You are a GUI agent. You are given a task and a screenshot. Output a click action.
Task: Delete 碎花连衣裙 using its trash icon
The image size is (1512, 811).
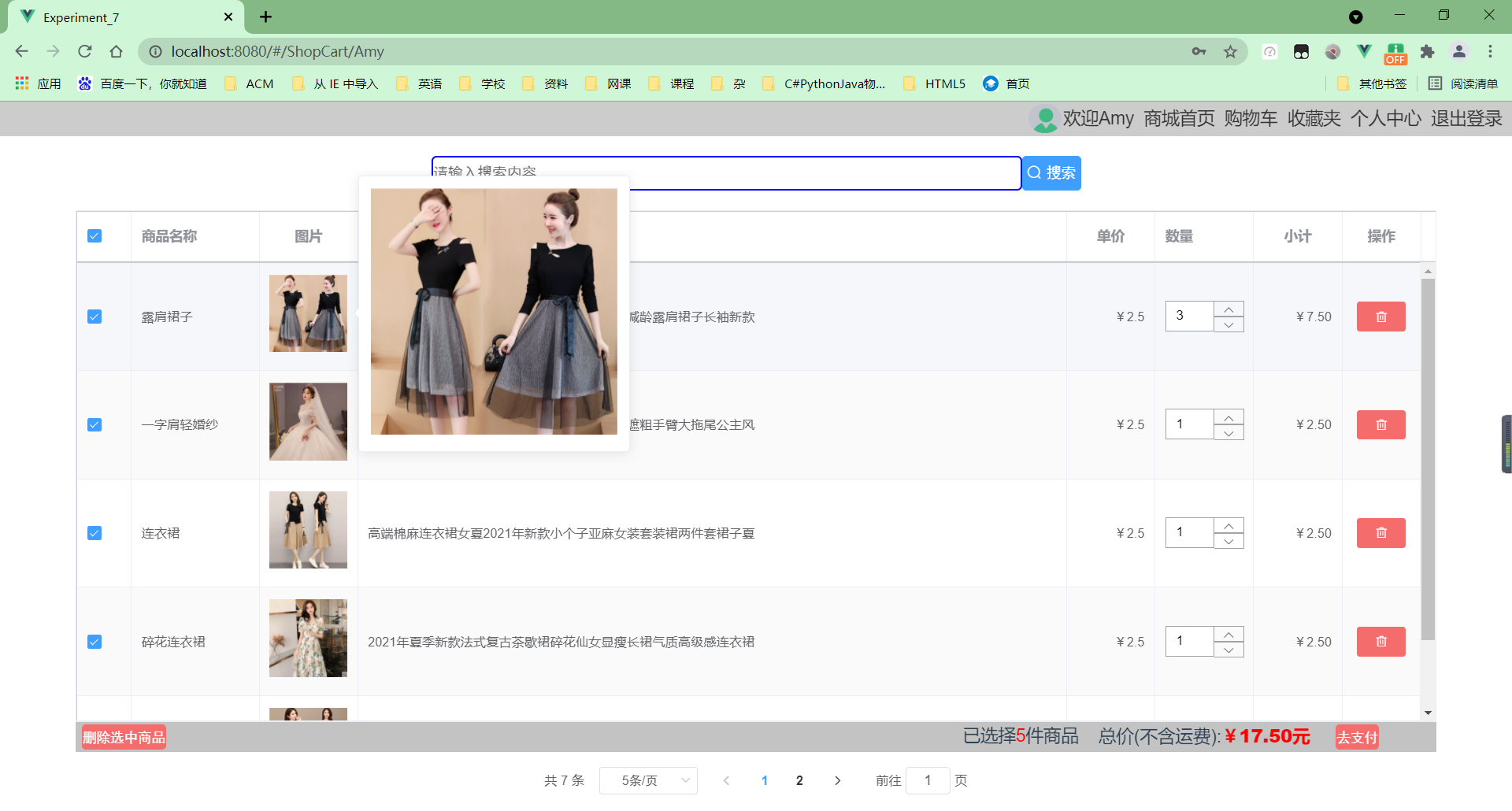tap(1380, 641)
